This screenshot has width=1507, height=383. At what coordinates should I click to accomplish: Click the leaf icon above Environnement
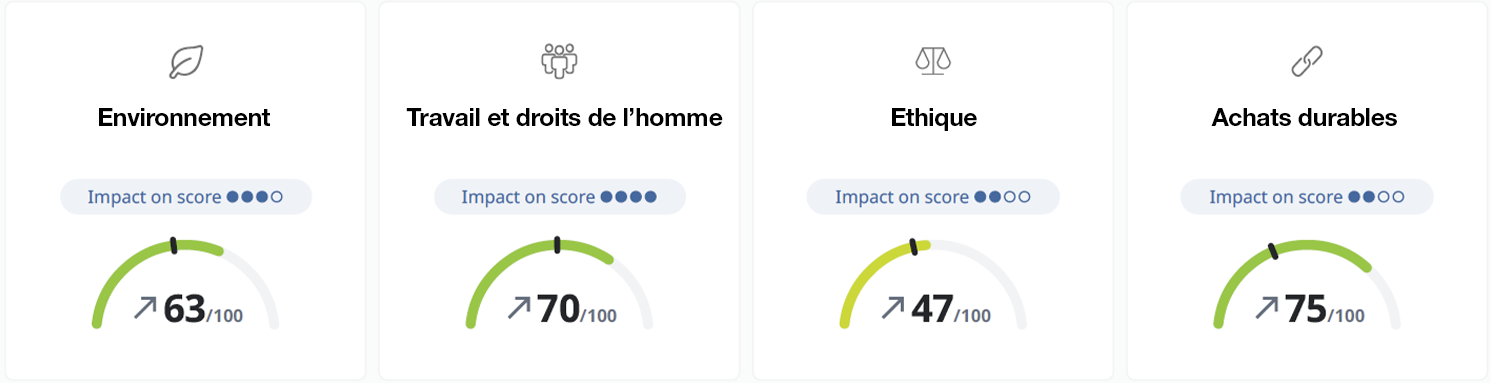[x=185, y=62]
